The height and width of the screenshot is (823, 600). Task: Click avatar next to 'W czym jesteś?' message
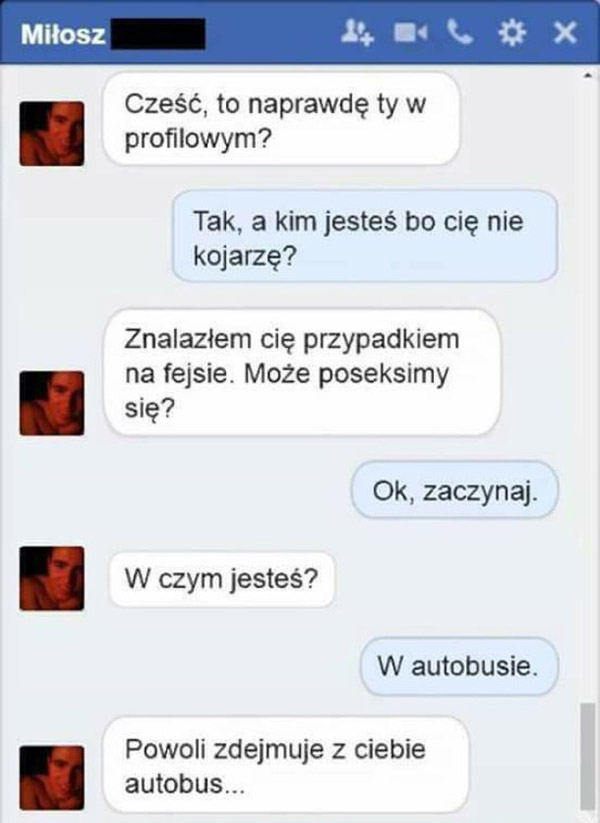coord(52,578)
